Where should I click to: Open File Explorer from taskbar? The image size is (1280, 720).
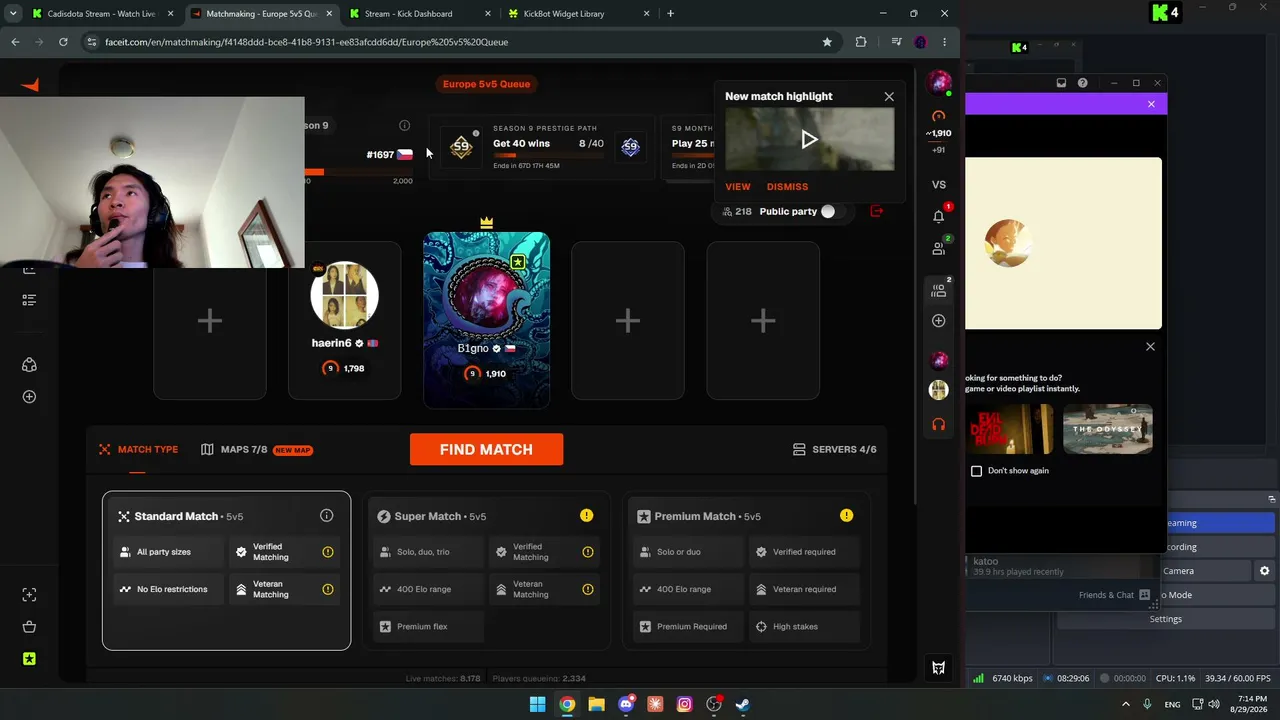coord(596,704)
